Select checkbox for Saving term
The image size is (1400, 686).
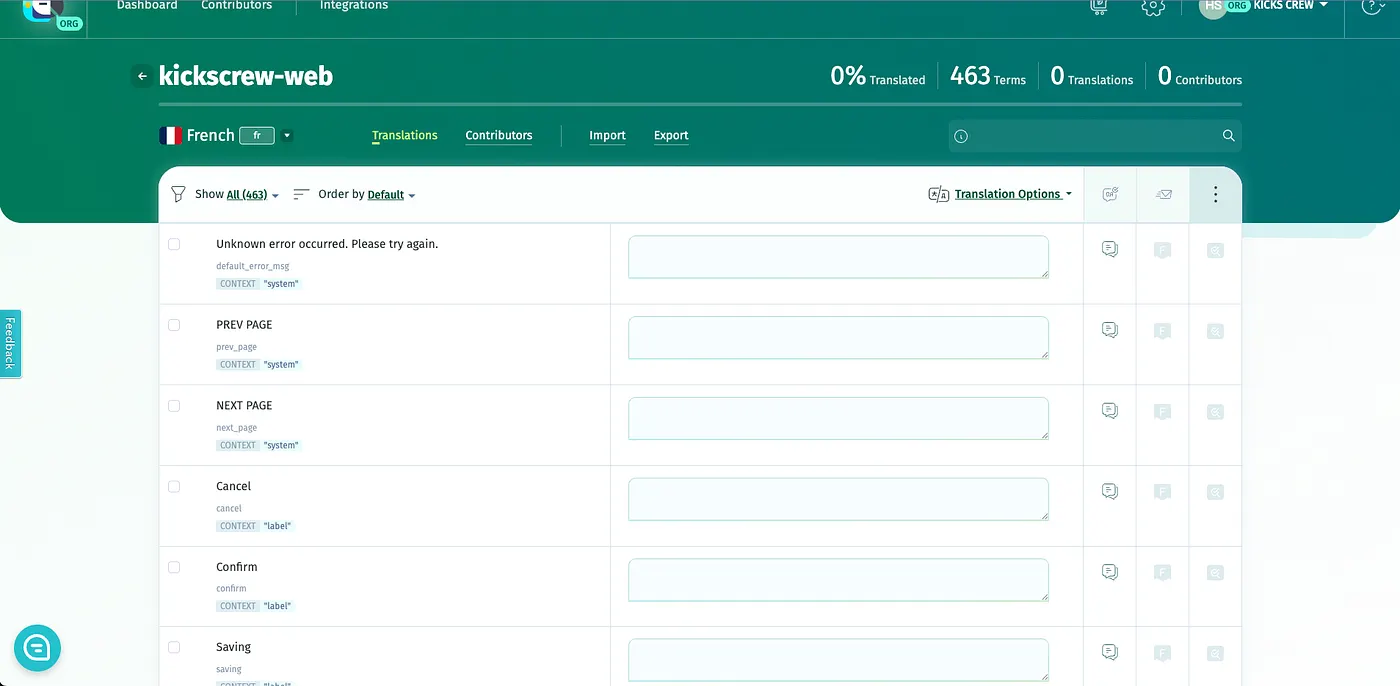click(x=174, y=647)
